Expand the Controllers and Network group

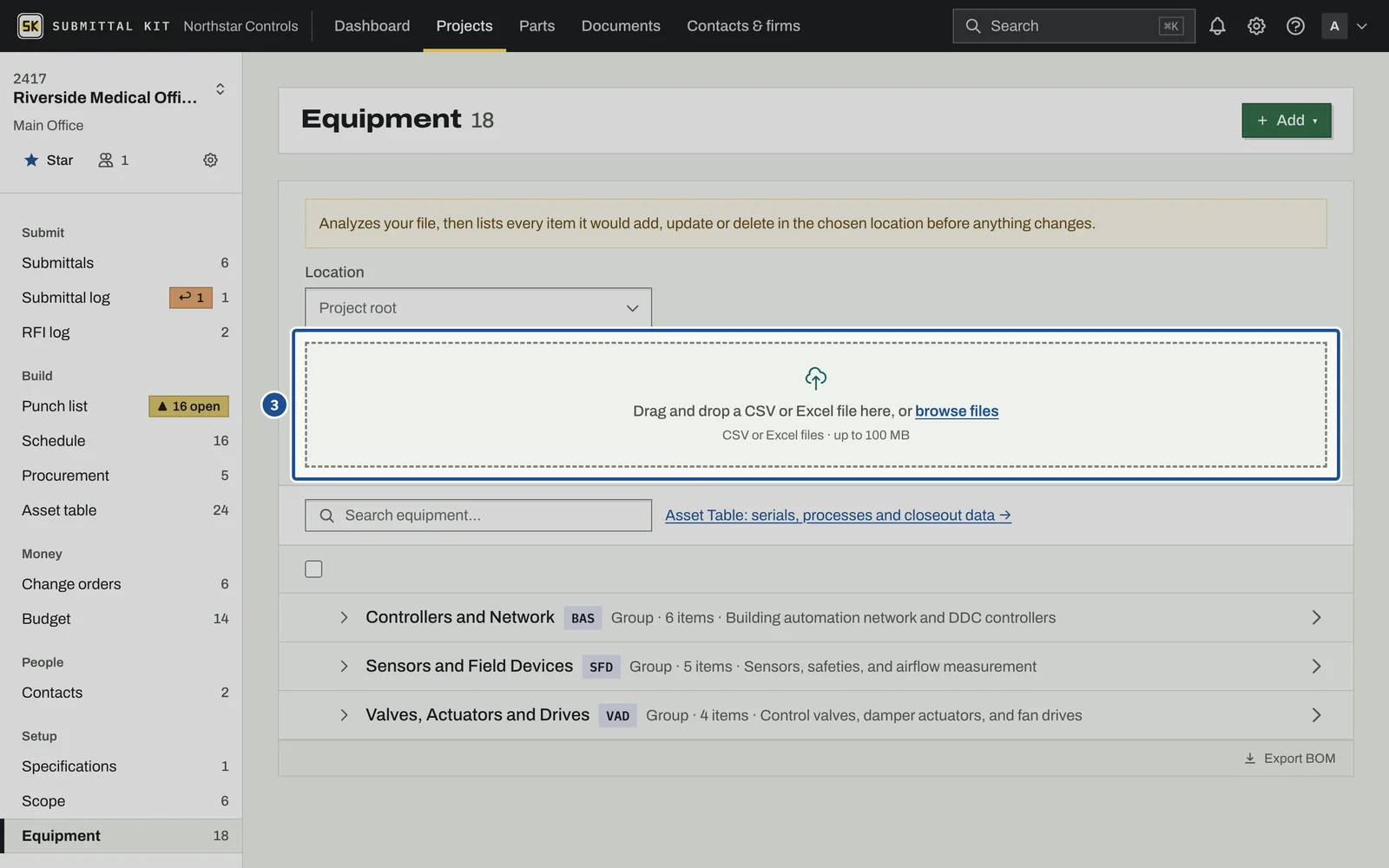(x=344, y=617)
